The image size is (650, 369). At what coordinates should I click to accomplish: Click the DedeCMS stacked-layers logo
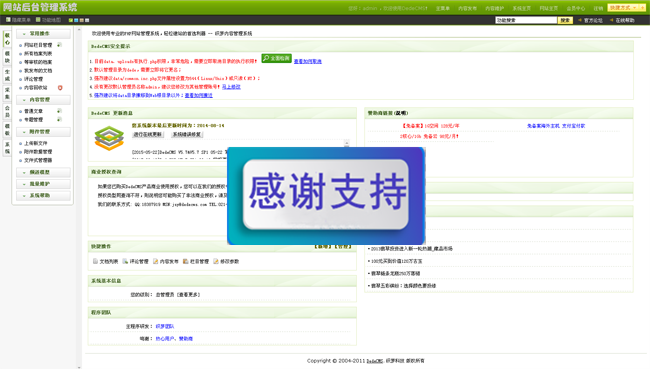109,138
